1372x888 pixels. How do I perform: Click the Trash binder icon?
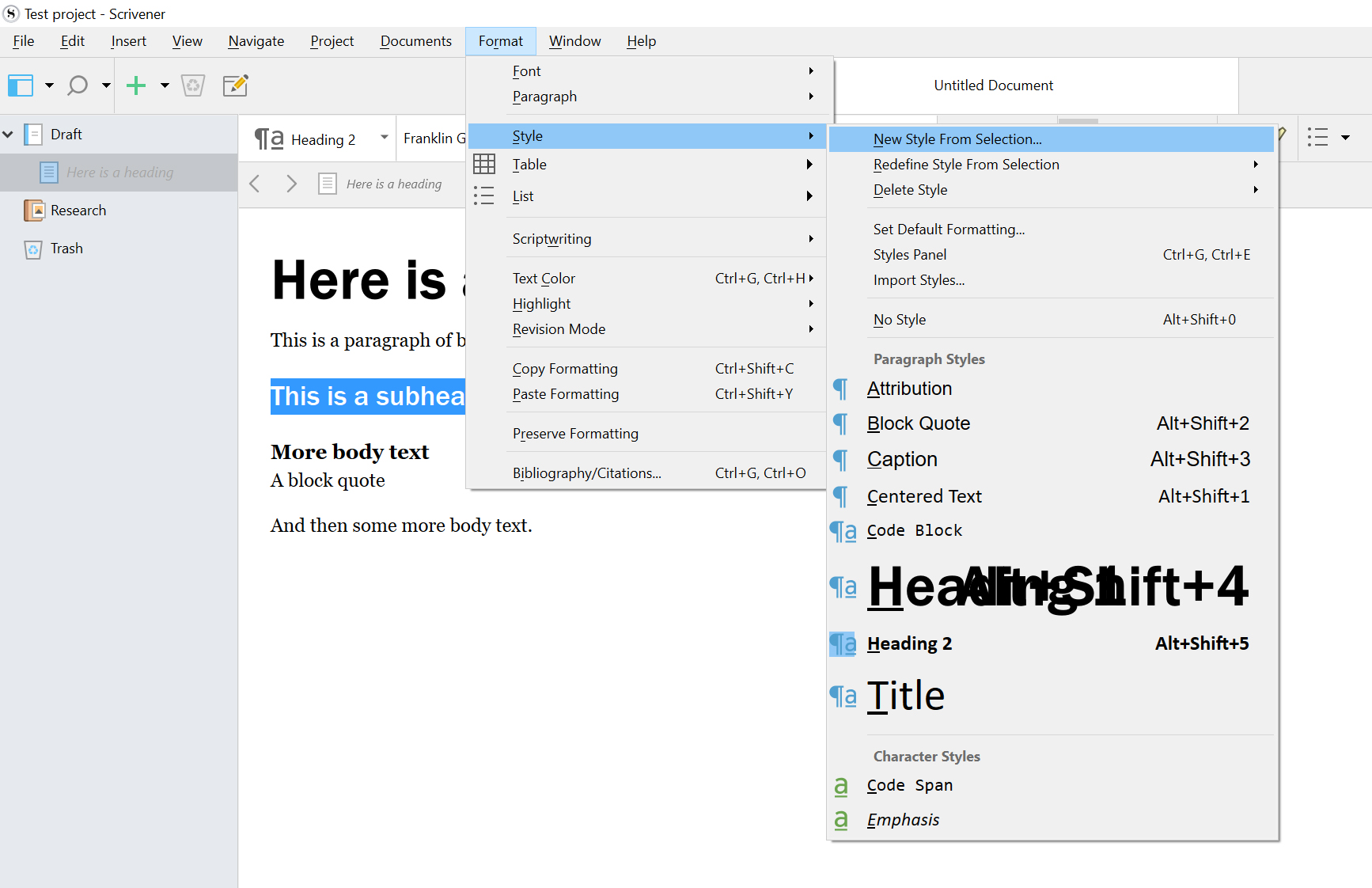33,249
